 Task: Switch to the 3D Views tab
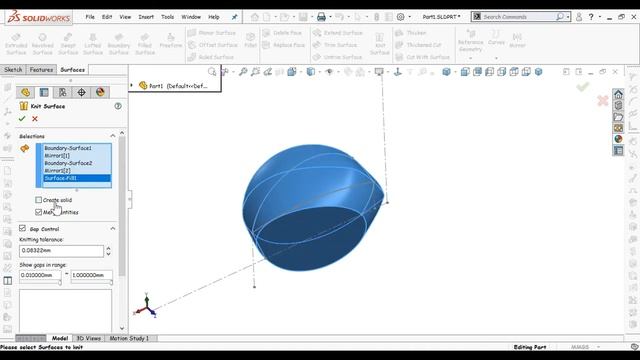click(x=89, y=338)
